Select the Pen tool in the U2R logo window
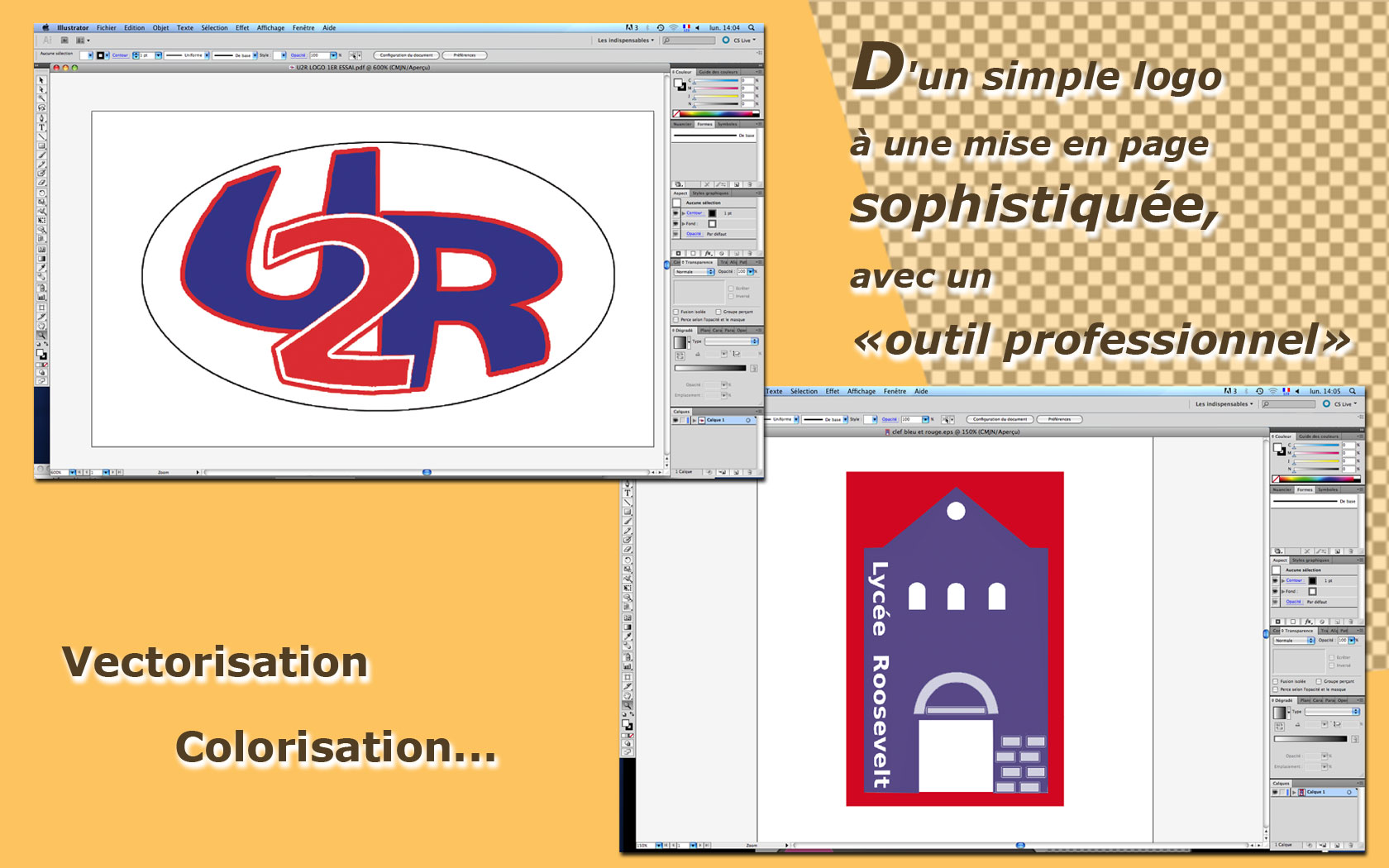The image size is (1389, 868). click(x=41, y=118)
